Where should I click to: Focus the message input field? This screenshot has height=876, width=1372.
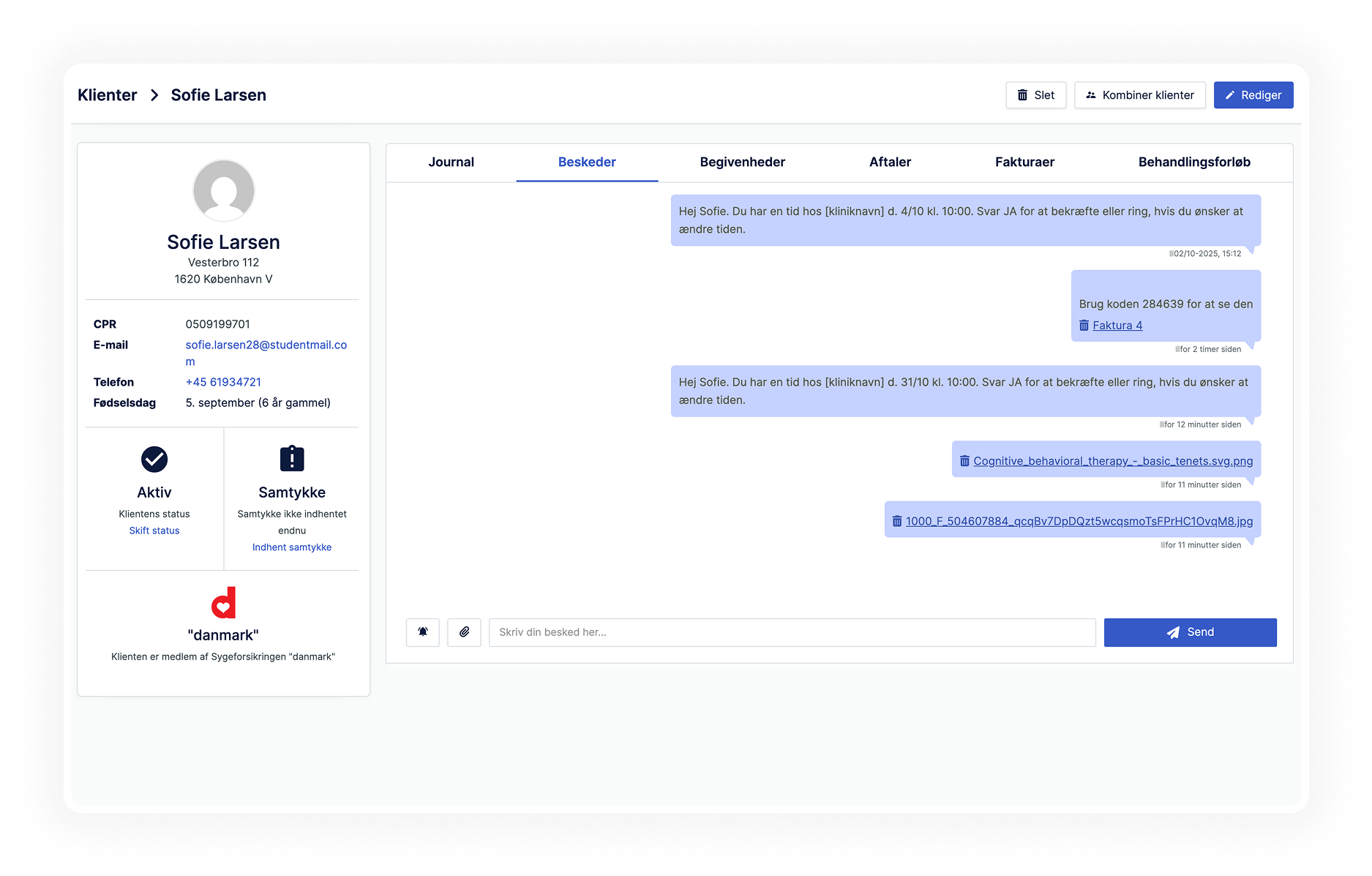(792, 632)
